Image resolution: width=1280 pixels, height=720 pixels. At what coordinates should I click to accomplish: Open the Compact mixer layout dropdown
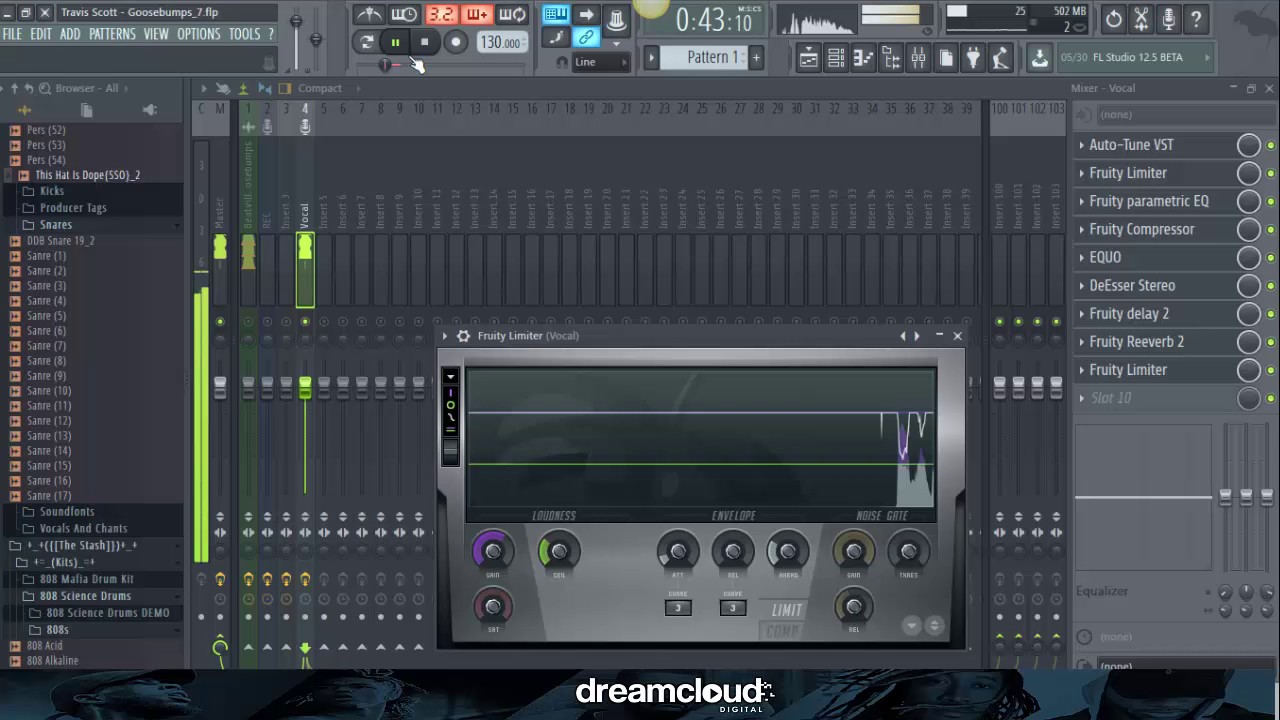coord(320,88)
